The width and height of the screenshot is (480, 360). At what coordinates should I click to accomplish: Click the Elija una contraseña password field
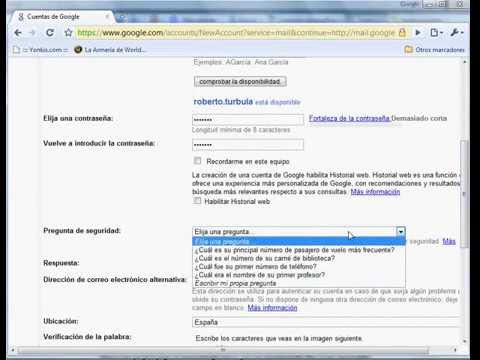[248, 120]
